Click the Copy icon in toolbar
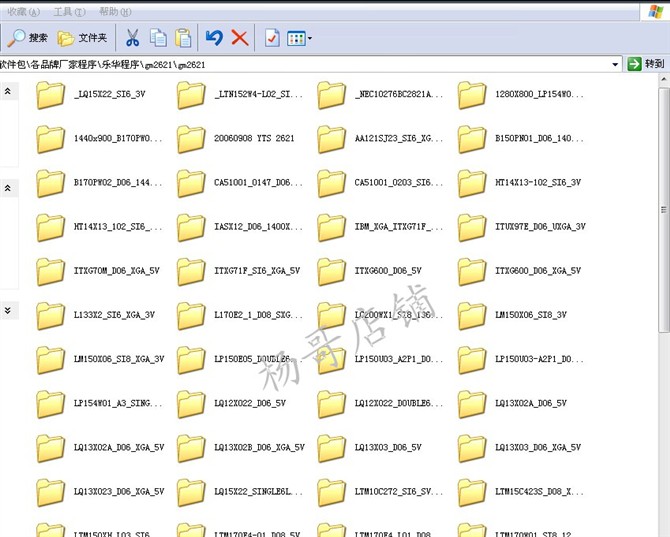 click(158, 38)
